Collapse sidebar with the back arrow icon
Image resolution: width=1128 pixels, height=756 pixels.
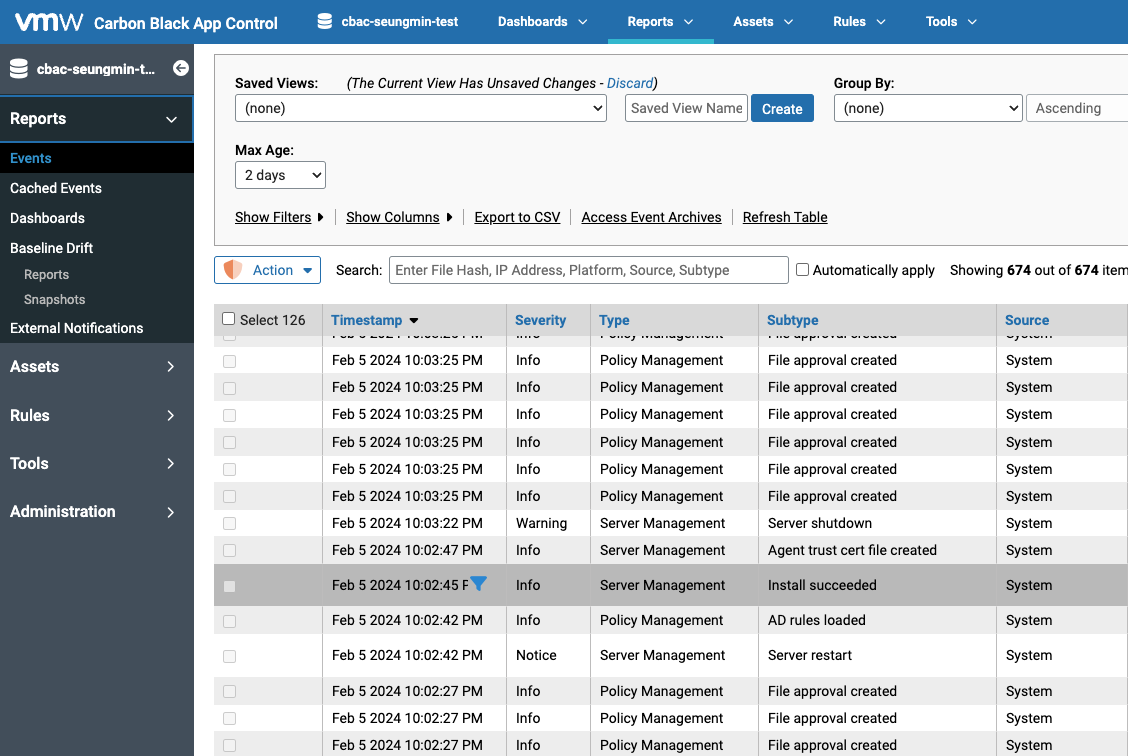[181, 68]
